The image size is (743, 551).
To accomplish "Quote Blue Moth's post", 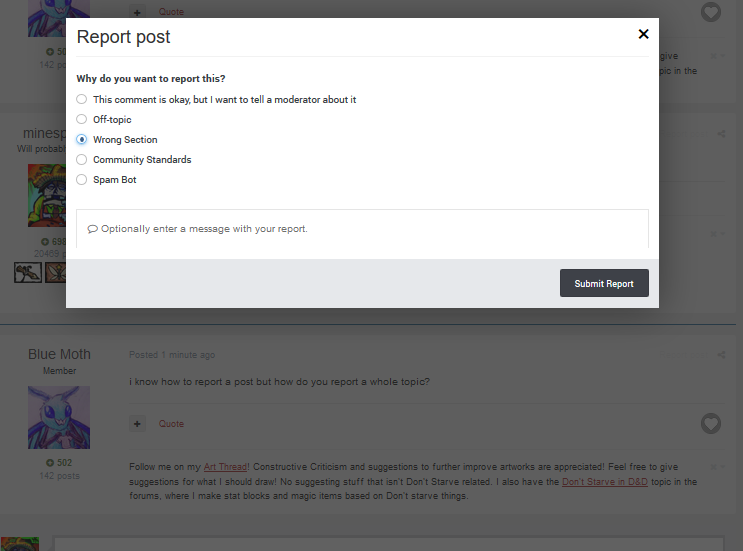I will (x=171, y=424).
